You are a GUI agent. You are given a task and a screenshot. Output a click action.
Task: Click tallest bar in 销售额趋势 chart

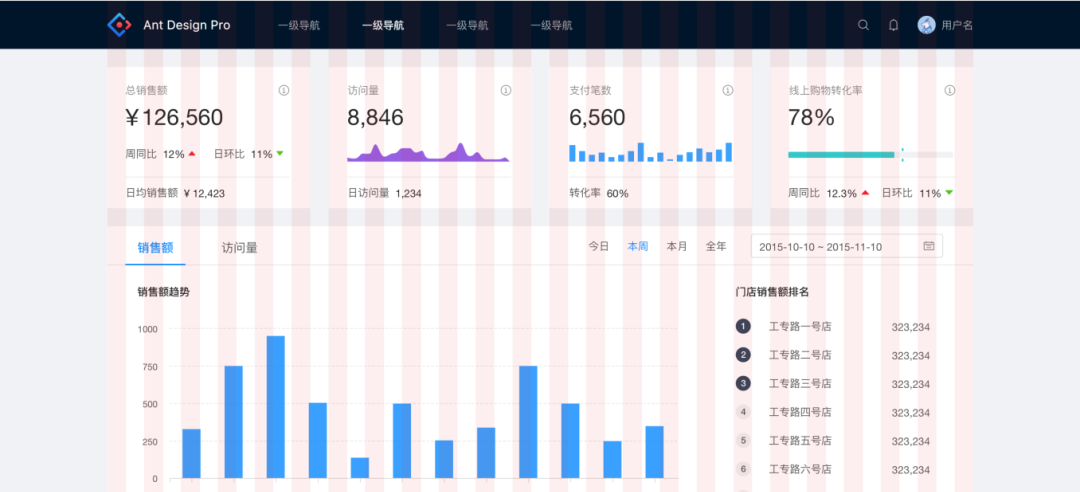(x=276, y=407)
